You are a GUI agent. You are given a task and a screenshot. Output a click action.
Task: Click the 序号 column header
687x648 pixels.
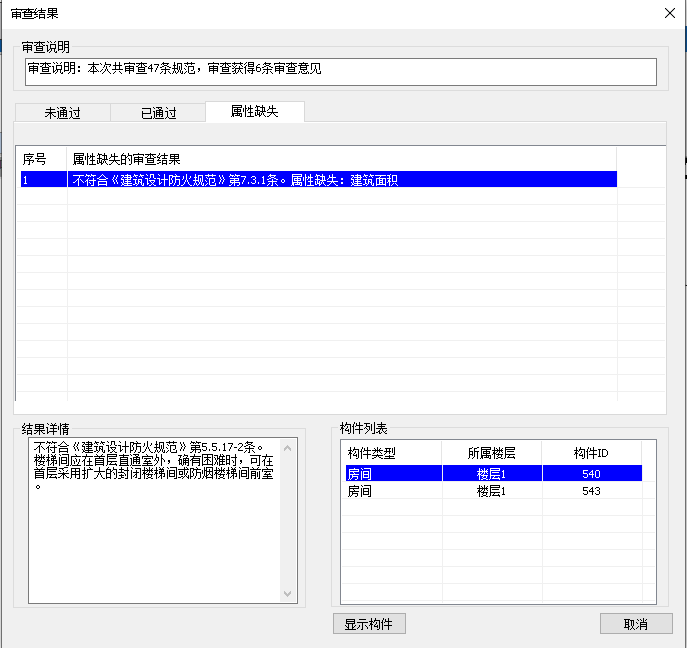coord(42,159)
